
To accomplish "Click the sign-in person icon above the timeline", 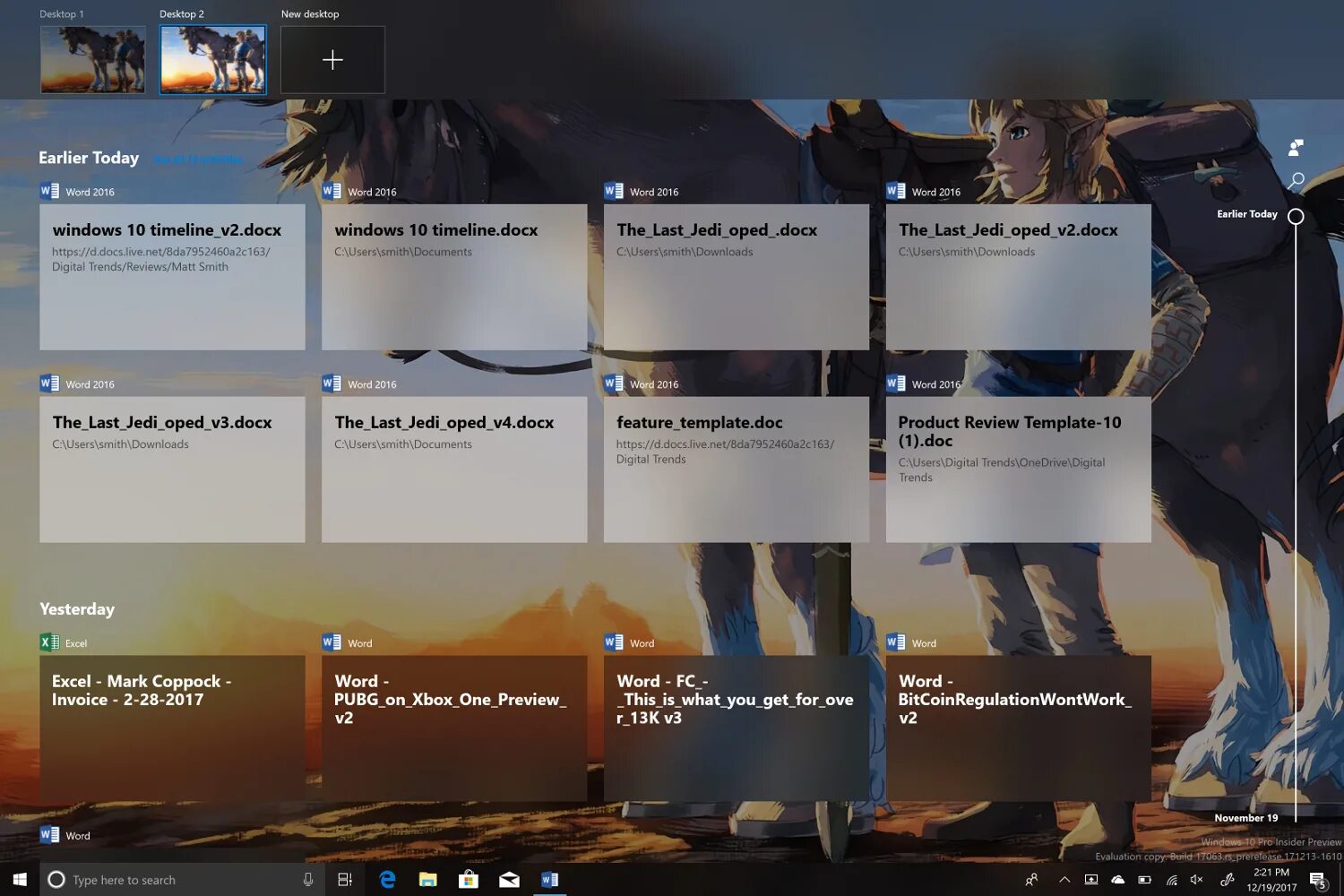I will tap(1296, 147).
